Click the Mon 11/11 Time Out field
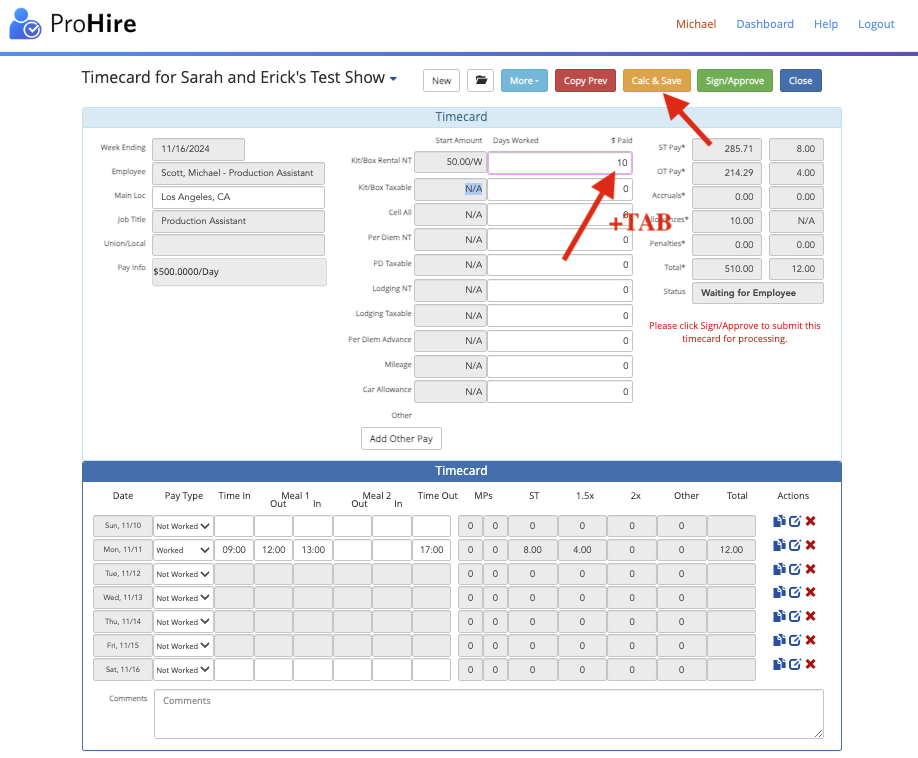The image size is (918, 758). [x=431, y=550]
